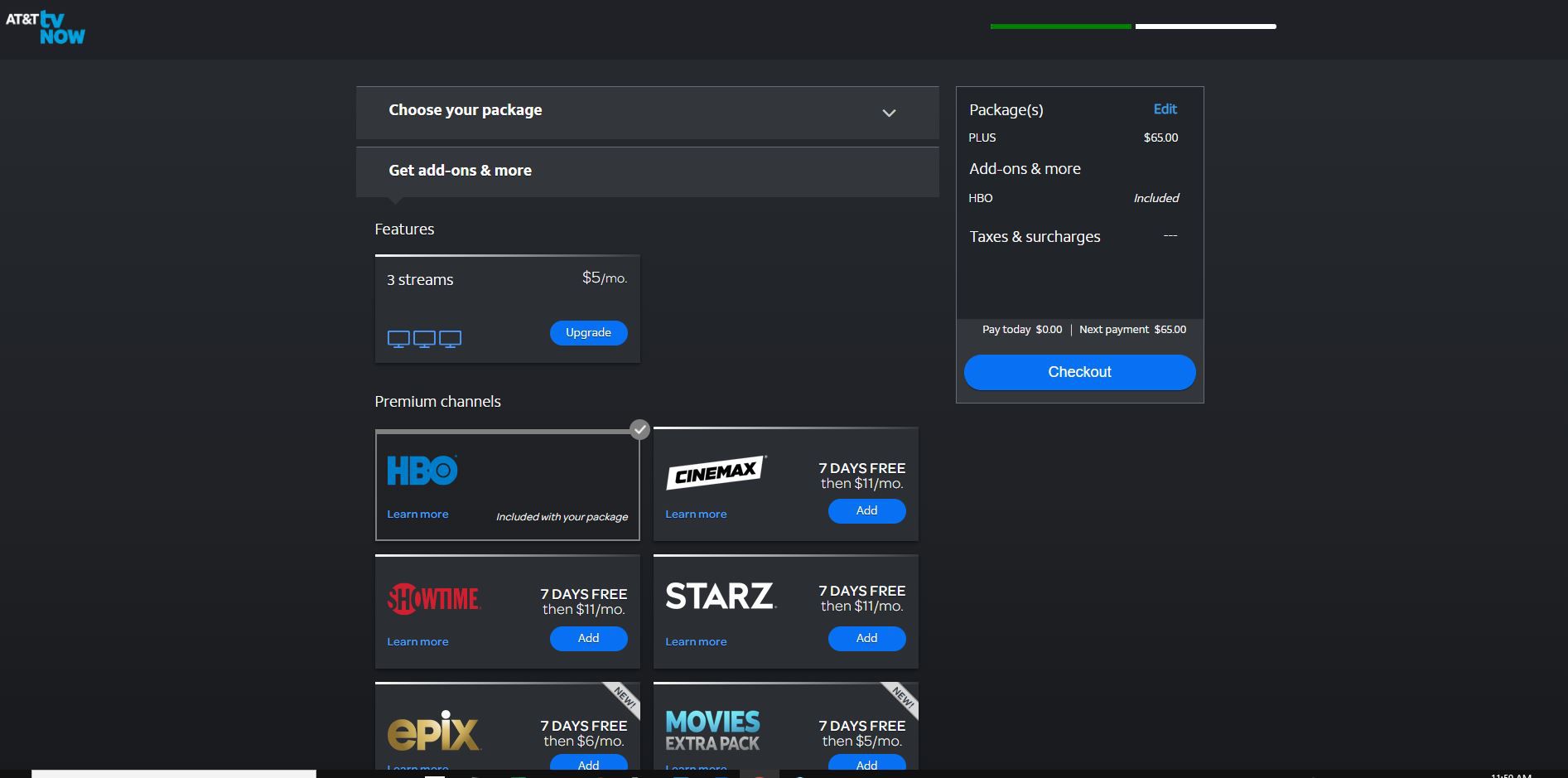Screen dimensions: 1568x778
Task: Click the EPIX NEW! corner ribbon
Action: (625, 698)
